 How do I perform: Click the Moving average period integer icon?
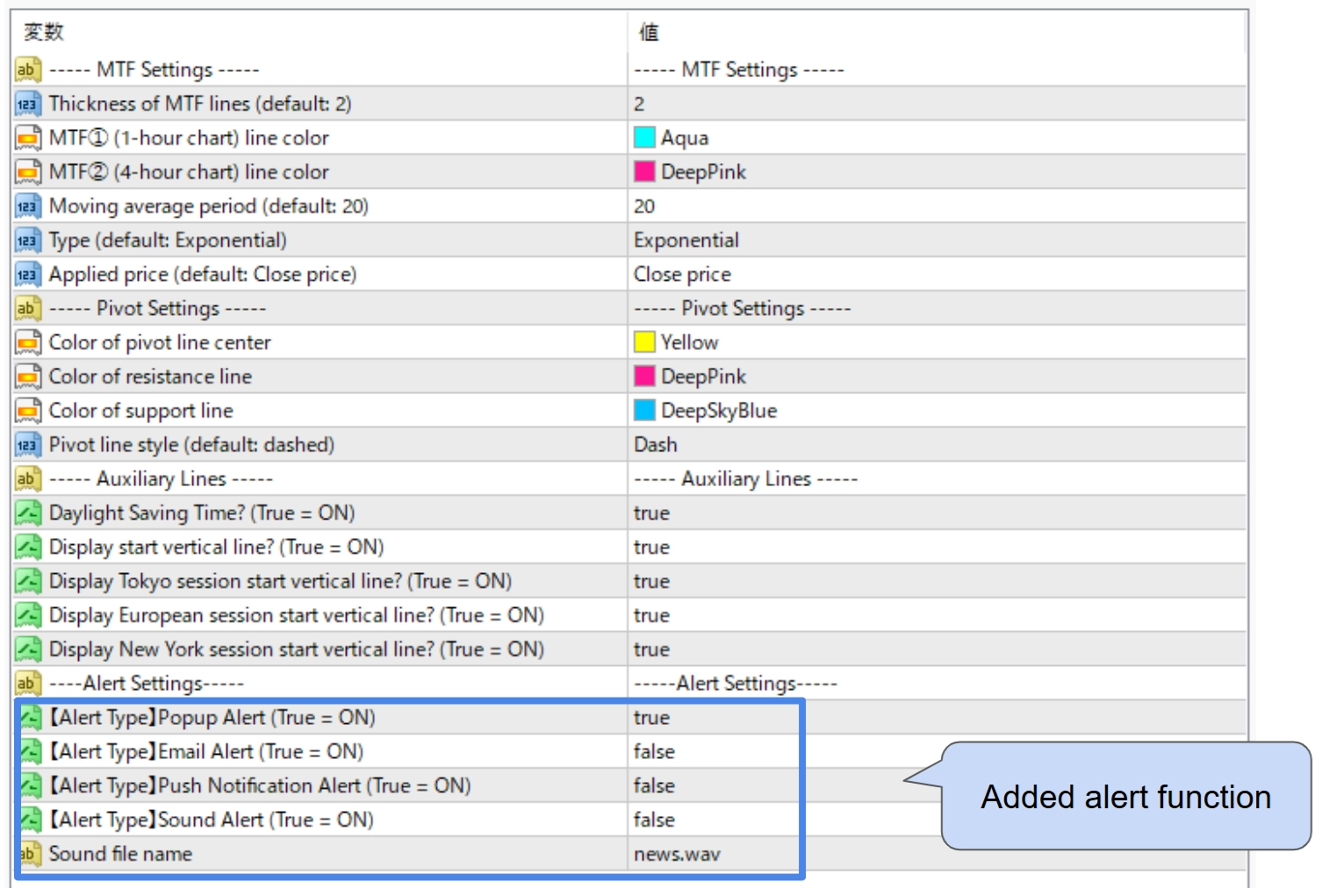pyautogui.click(x=27, y=206)
